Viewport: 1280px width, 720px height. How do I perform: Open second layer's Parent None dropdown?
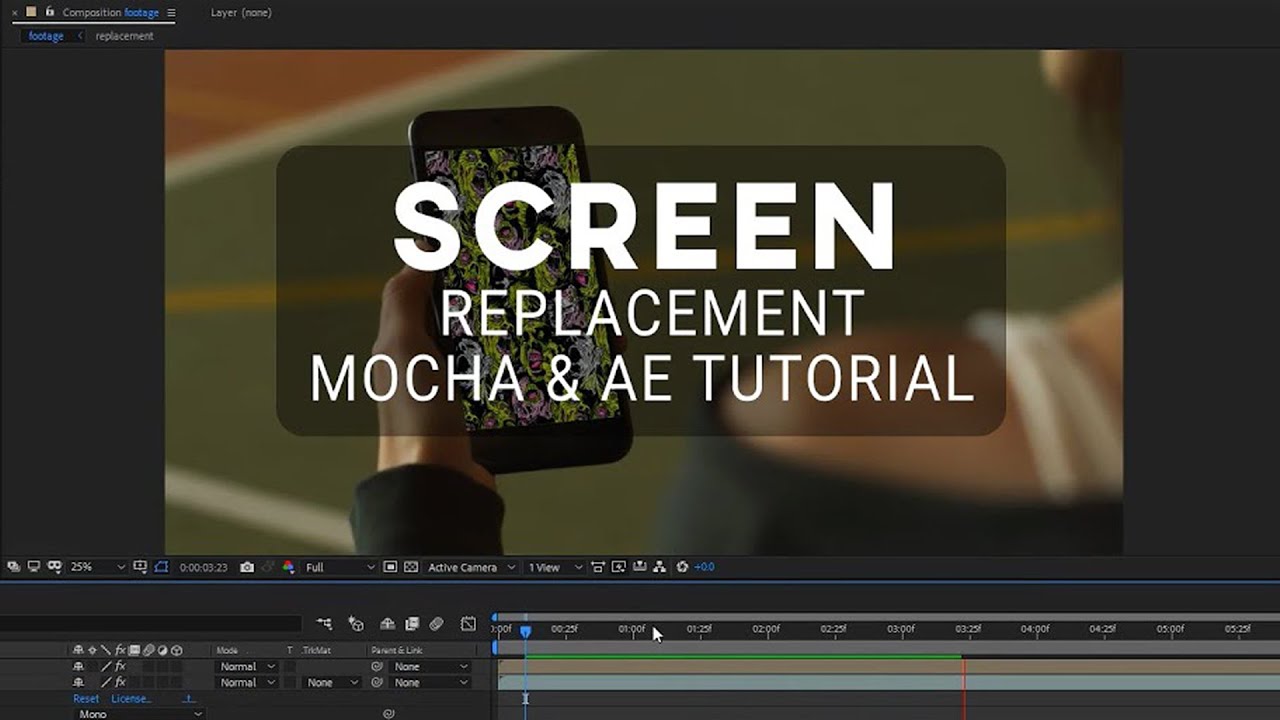coord(430,682)
